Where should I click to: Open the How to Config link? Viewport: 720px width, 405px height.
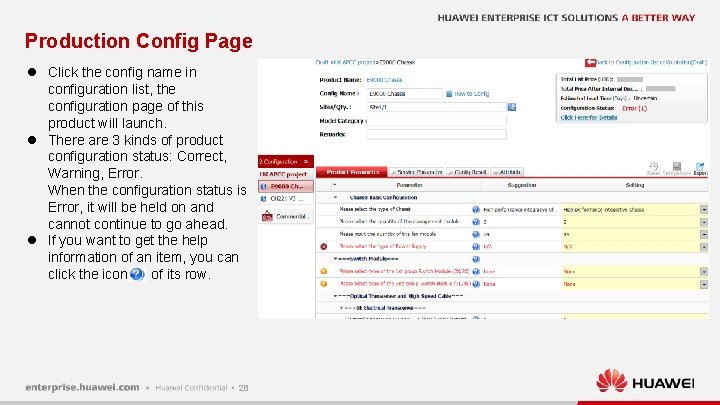pyautogui.click(x=472, y=94)
